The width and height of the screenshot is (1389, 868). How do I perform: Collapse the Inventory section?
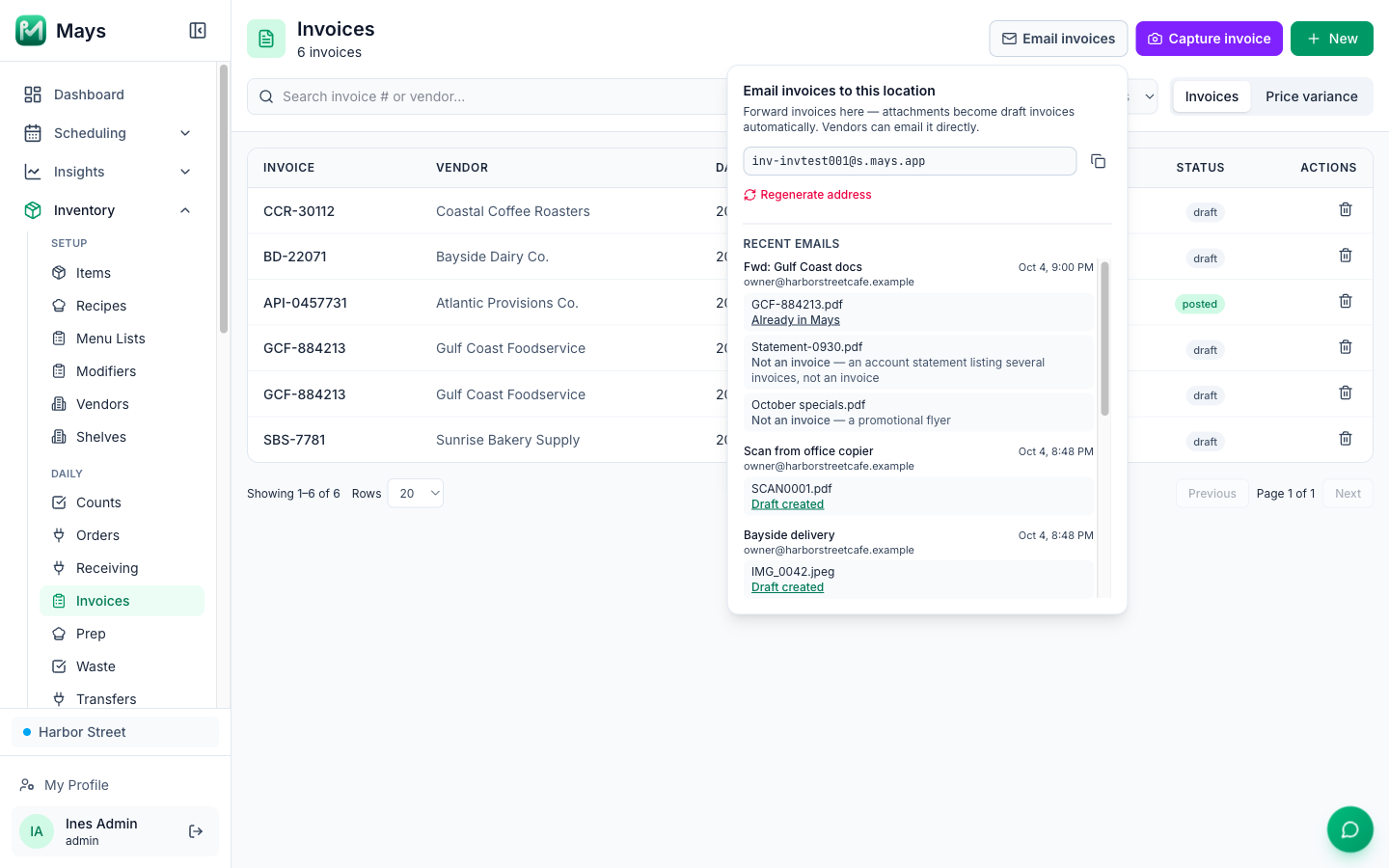(x=108, y=210)
